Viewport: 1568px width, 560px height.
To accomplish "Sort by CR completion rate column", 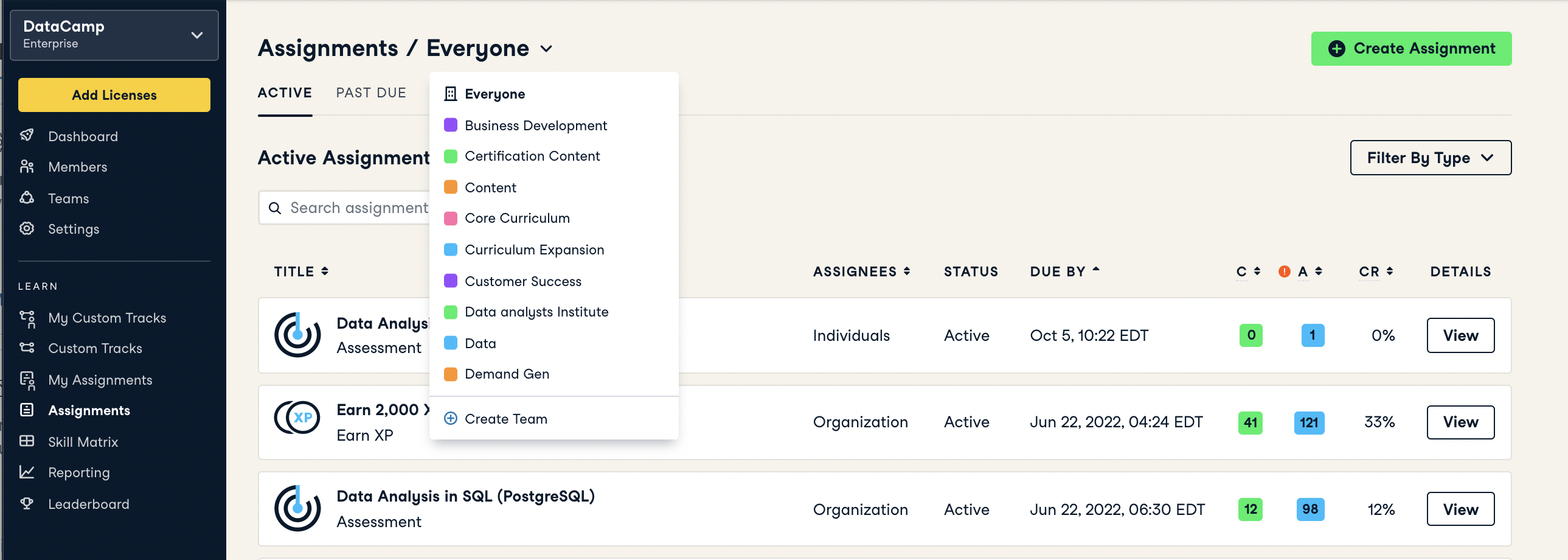I will click(x=1376, y=271).
